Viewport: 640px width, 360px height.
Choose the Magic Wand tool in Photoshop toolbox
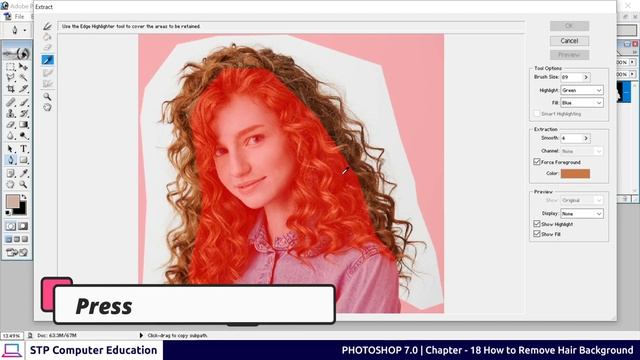[x=23, y=78]
